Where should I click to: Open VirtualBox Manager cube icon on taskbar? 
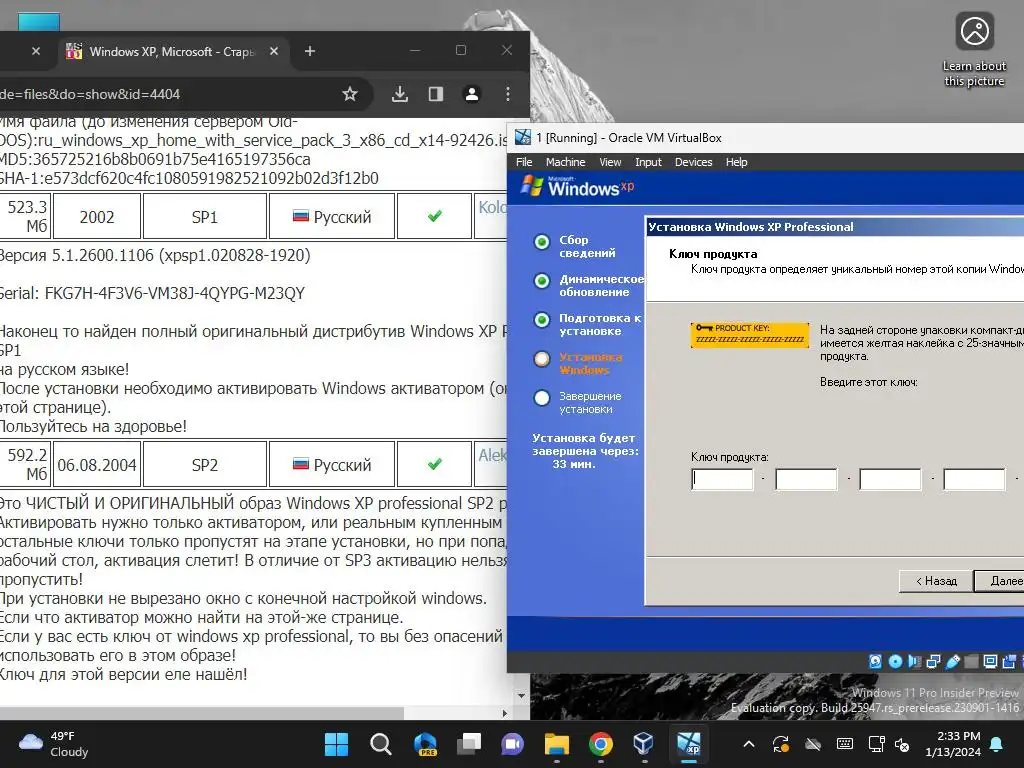644,744
